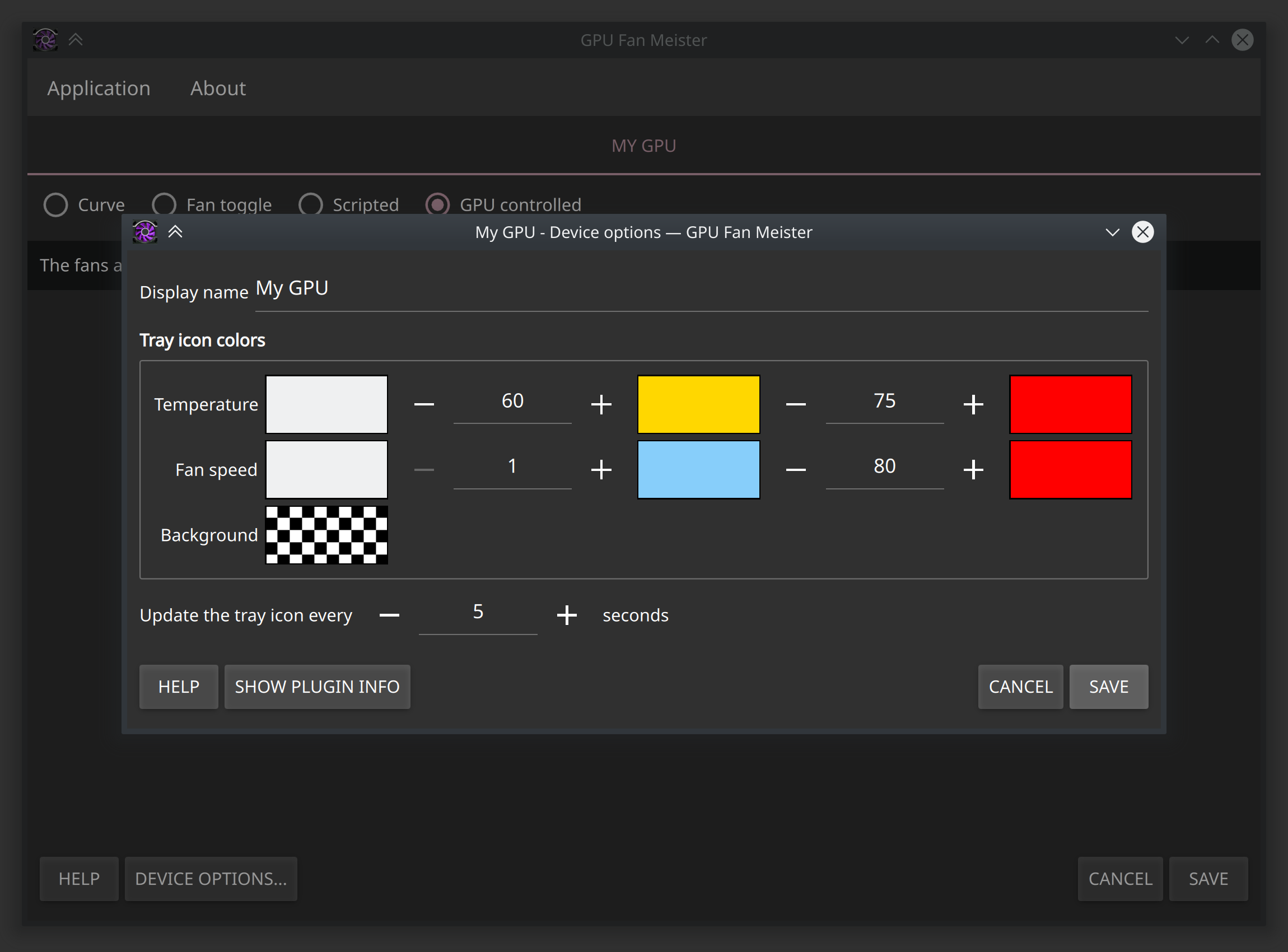Click HELP in the main window
1288x952 pixels.
click(79, 879)
